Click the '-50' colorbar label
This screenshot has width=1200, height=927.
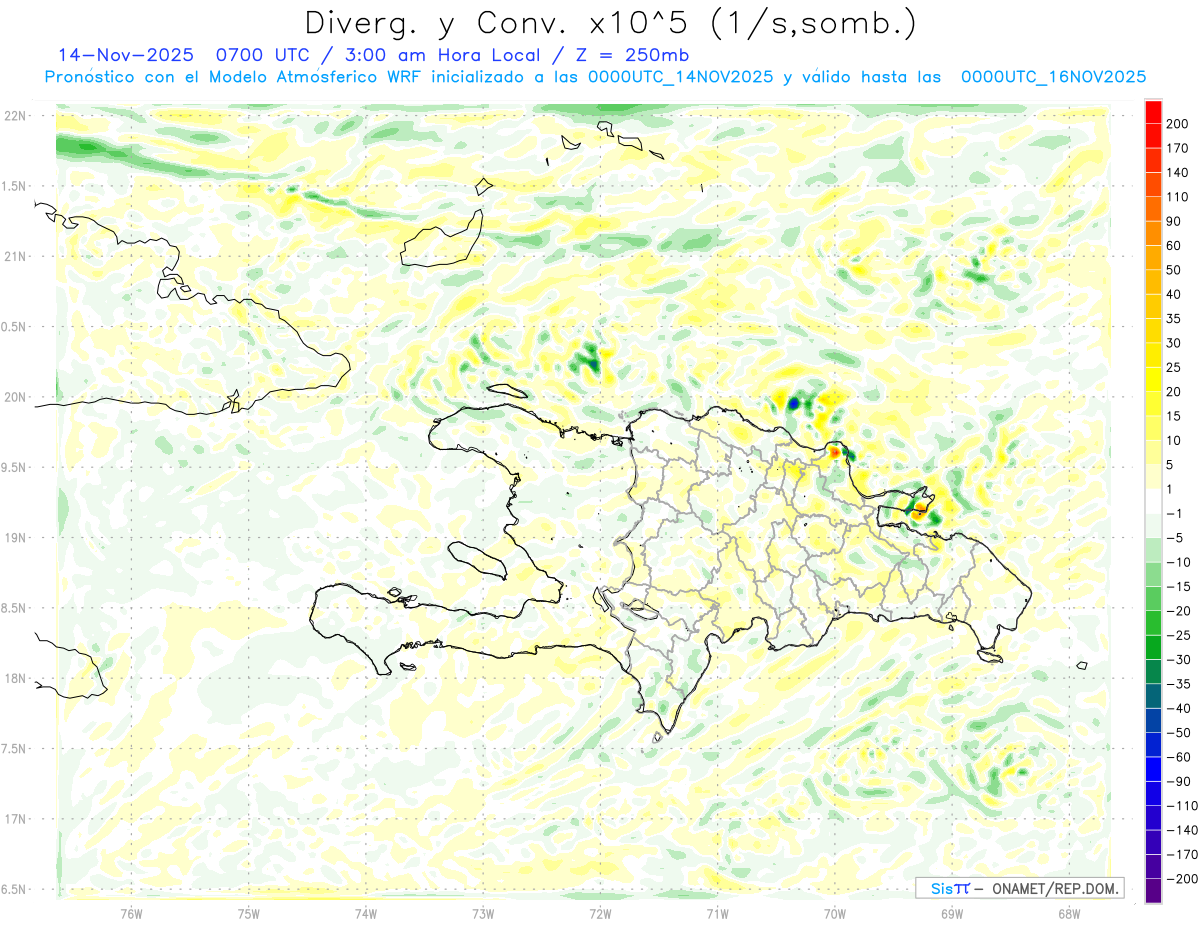(1181, 732)
